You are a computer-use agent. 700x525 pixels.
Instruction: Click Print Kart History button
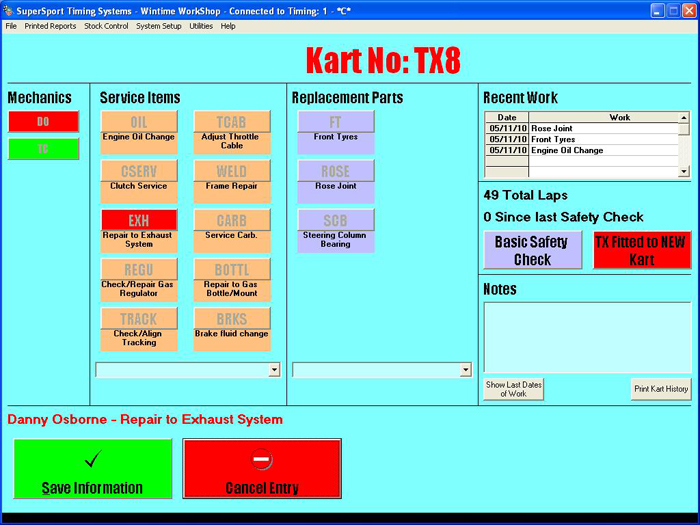[661, 389]
